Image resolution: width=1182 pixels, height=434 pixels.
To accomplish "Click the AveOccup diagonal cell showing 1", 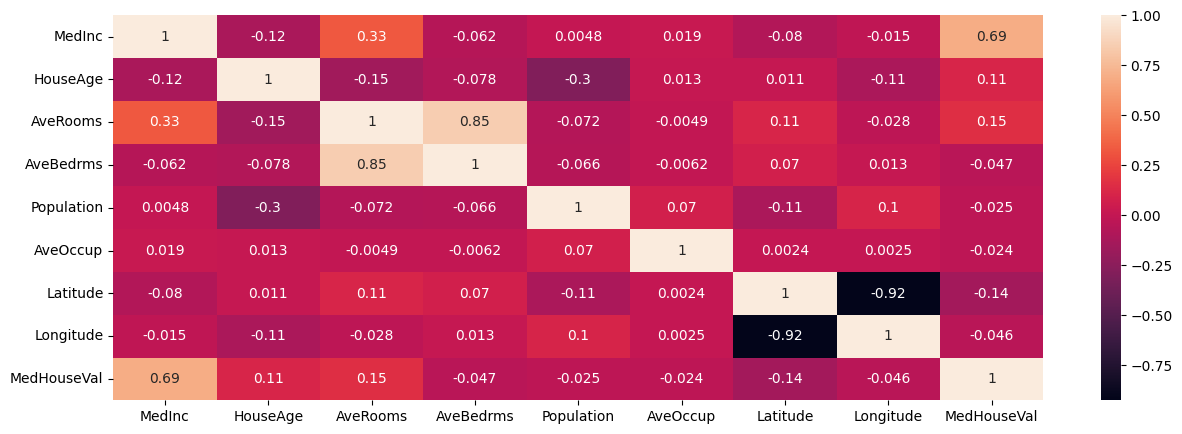I will [682, 250].
